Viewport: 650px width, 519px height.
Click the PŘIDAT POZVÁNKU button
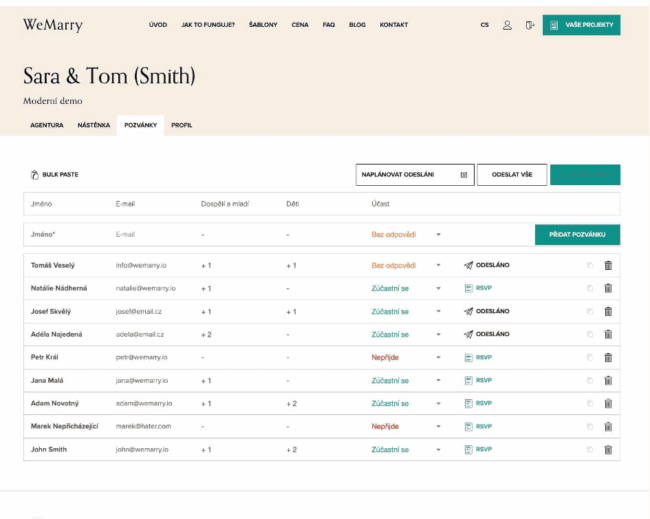[577, 235]
